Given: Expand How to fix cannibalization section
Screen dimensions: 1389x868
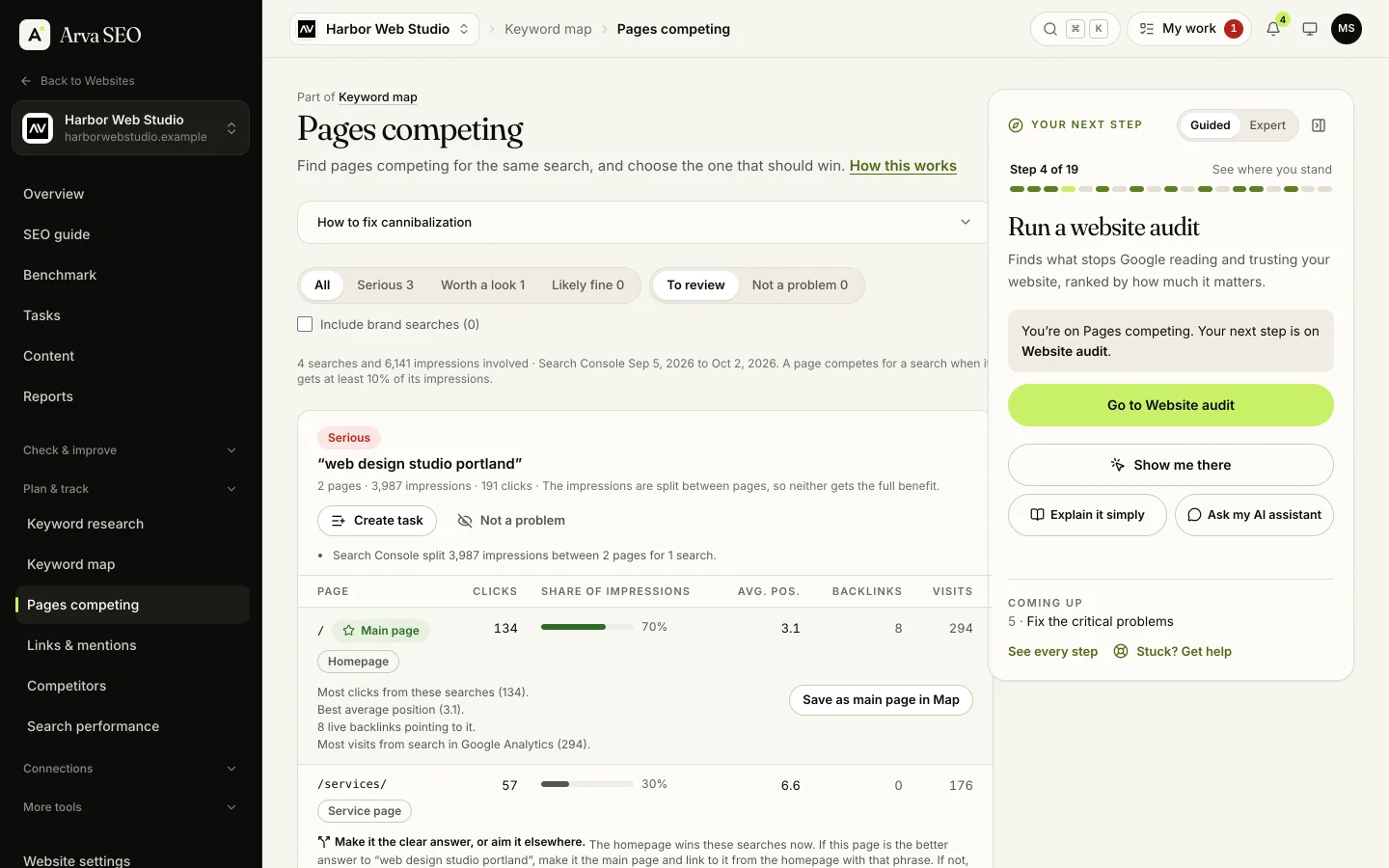Looking at the screenshot, I should tap(643, 222).
